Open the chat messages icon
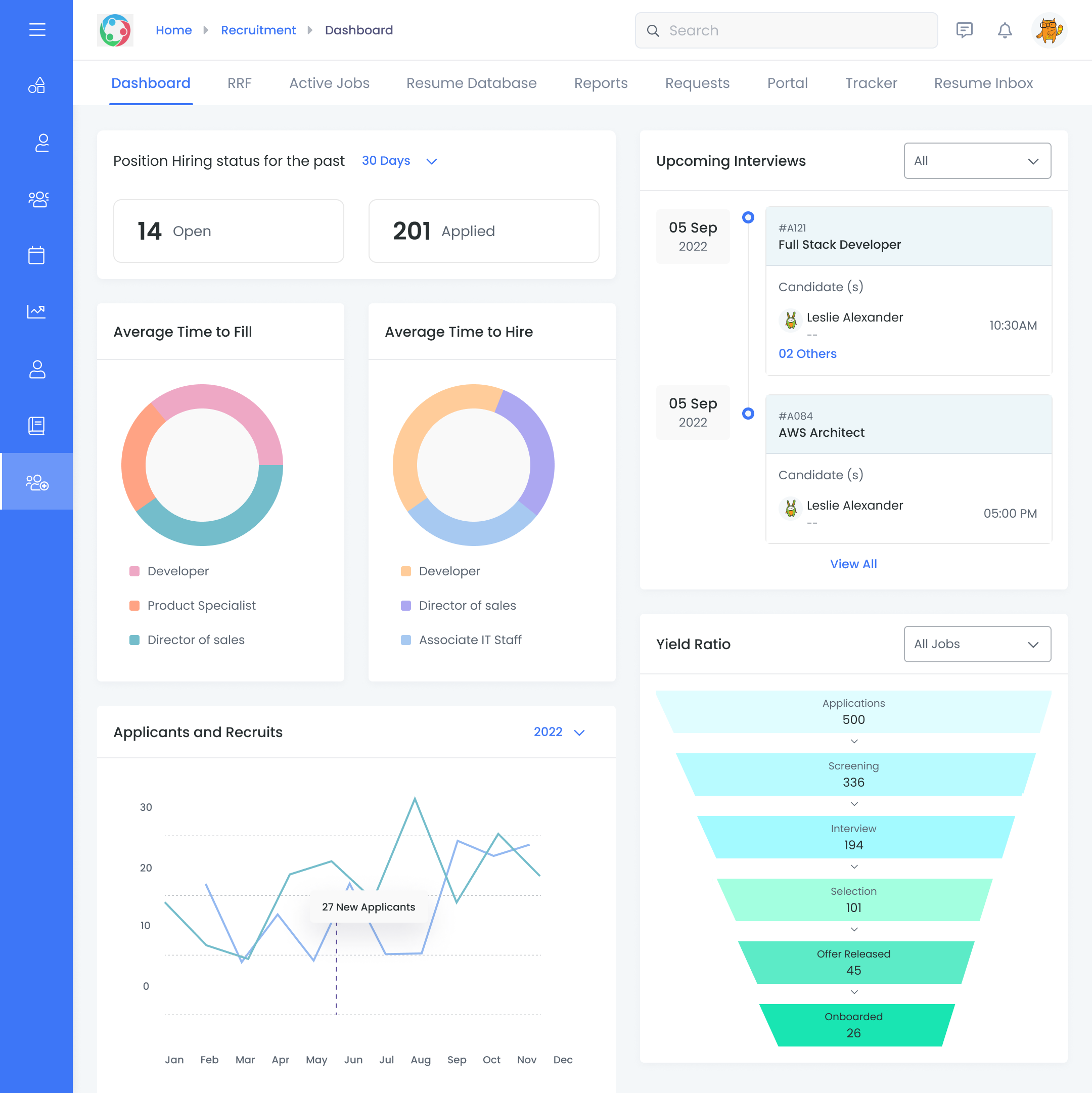The height and width of the screenshot is (1093, 1092). (964, 30)
